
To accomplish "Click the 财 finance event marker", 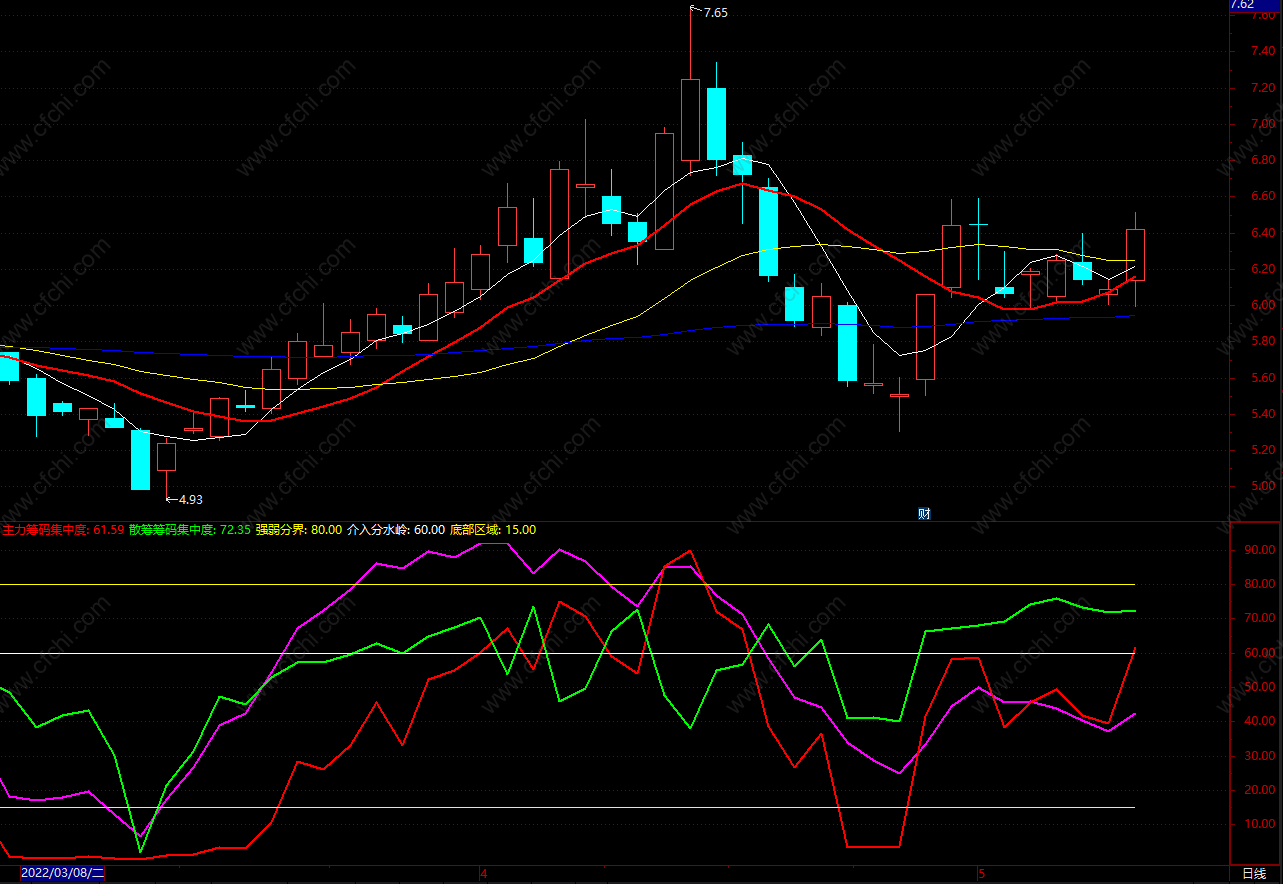I will 924,514.
